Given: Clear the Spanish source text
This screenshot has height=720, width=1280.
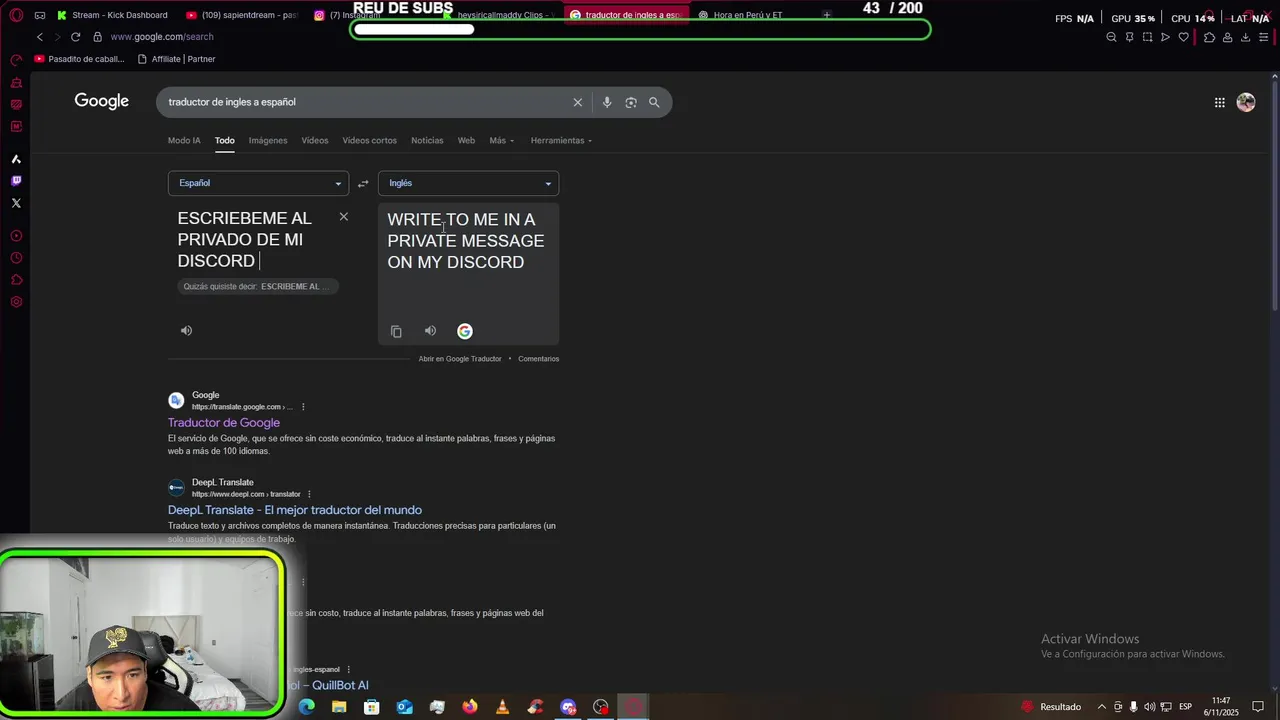Looking at the screenshot, I should pos(344,216).
